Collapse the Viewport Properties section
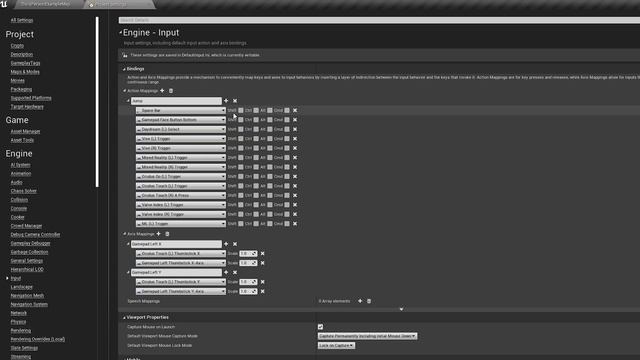 (x=124, y=317)
